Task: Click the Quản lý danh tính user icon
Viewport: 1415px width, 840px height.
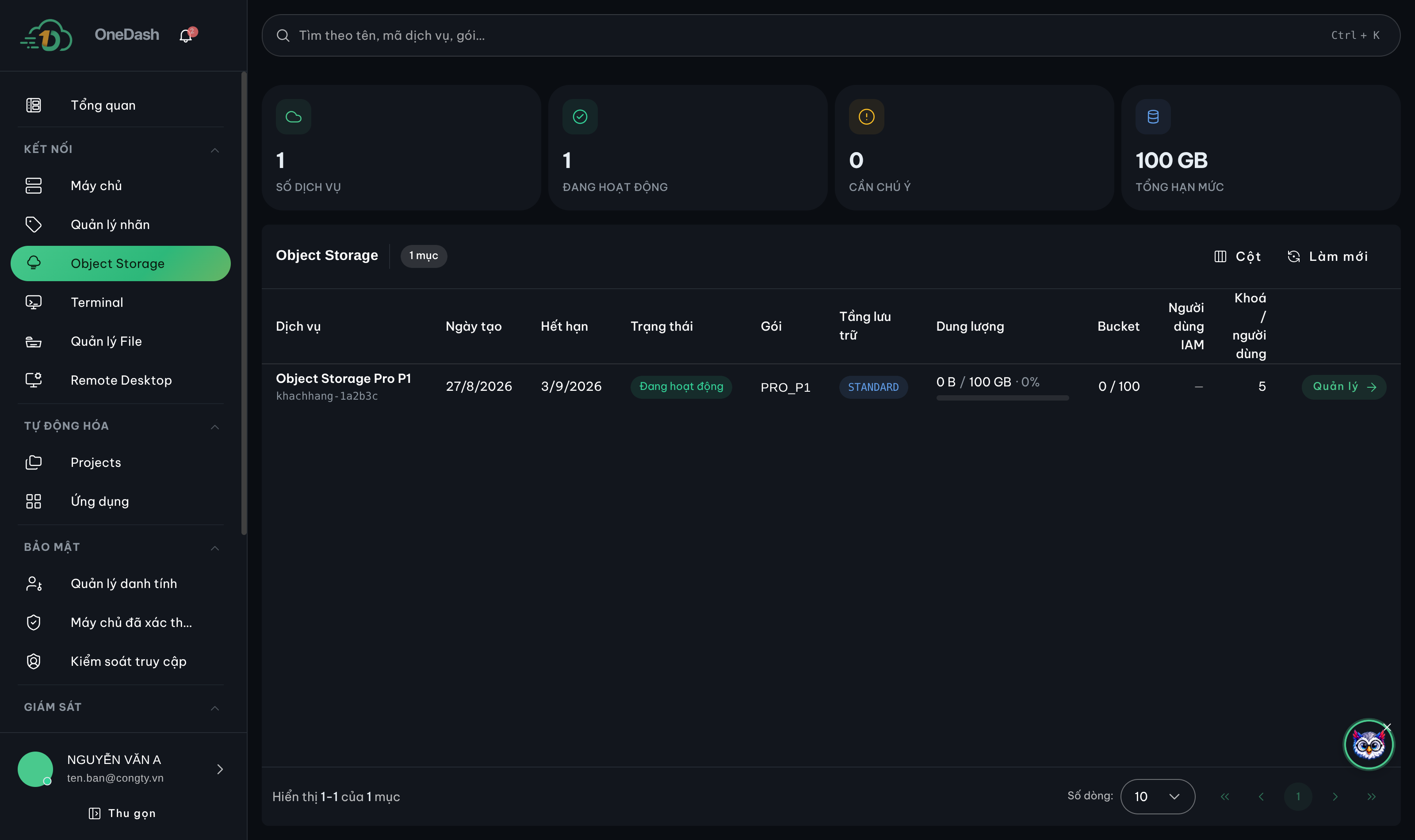Action: tap(34, 584)
